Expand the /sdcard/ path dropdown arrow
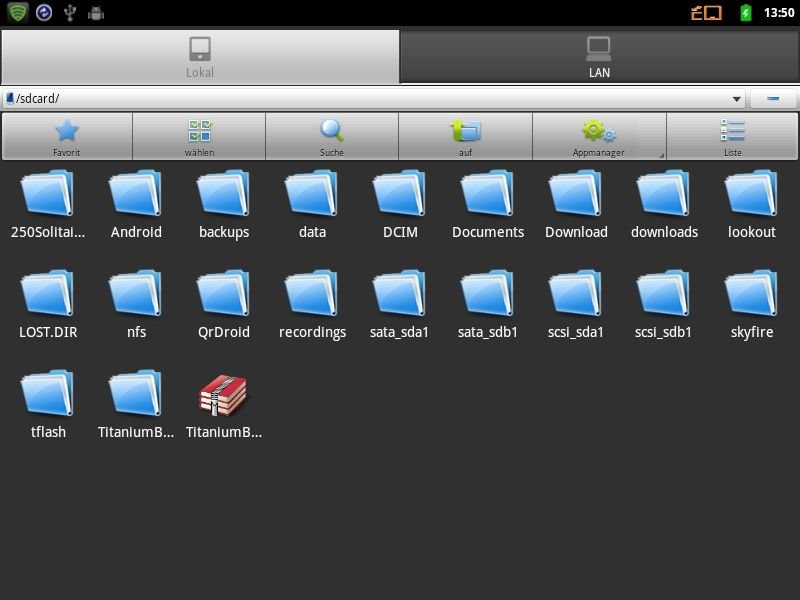Screen dimensions: 800x600 (736, 99)
